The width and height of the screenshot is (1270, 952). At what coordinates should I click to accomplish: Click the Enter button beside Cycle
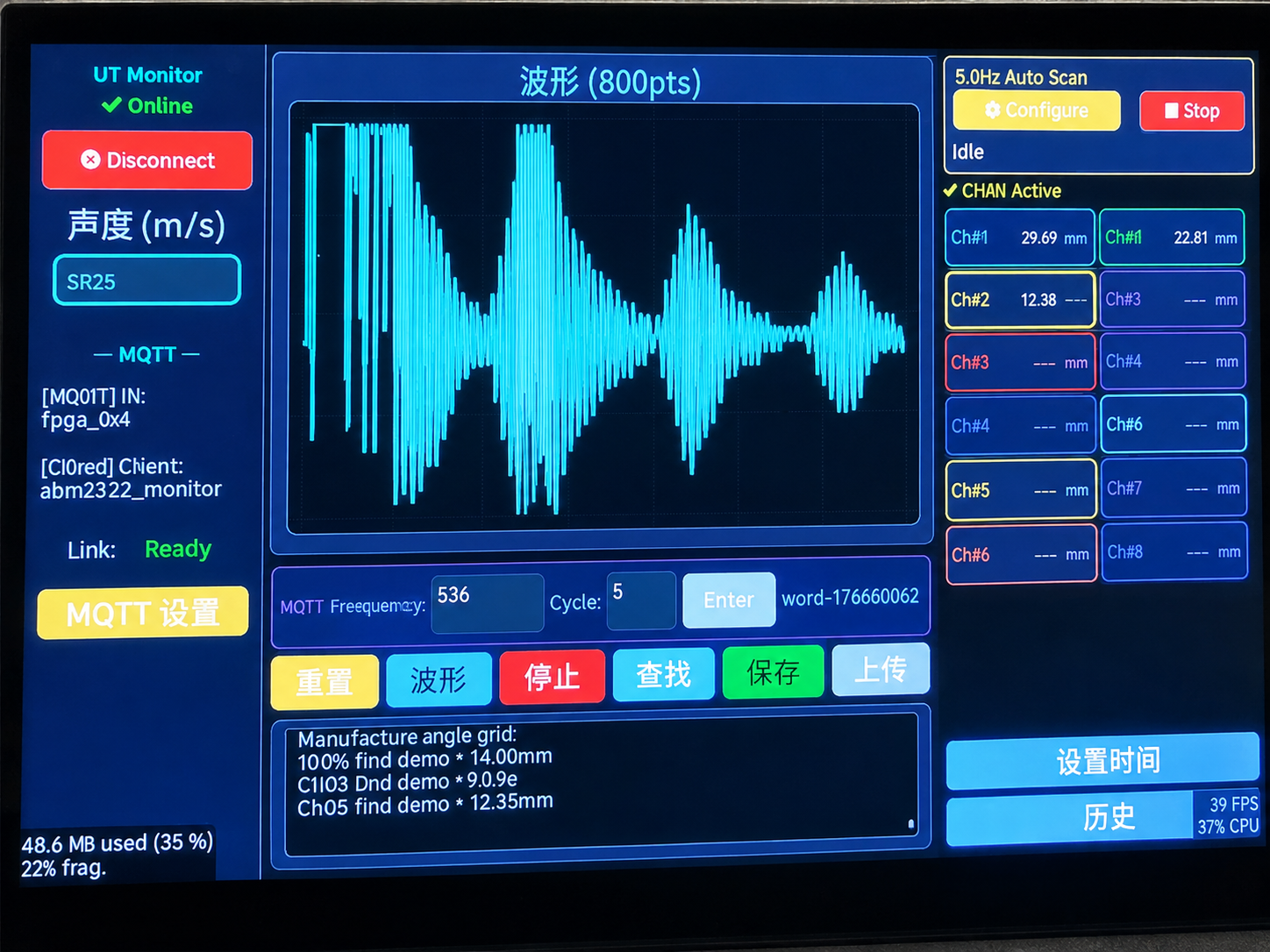point(729,600)
